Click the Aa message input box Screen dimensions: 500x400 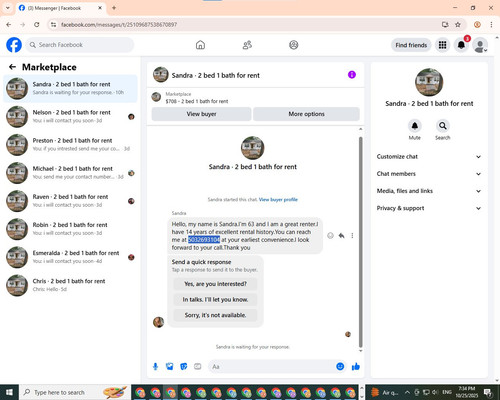272,367
